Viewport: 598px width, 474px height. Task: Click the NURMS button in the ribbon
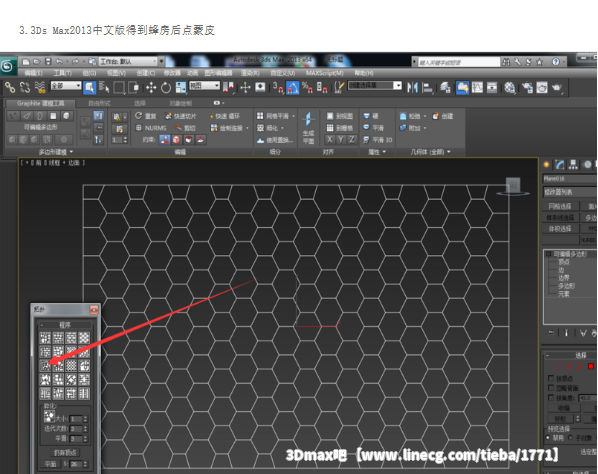coord(151,128)
